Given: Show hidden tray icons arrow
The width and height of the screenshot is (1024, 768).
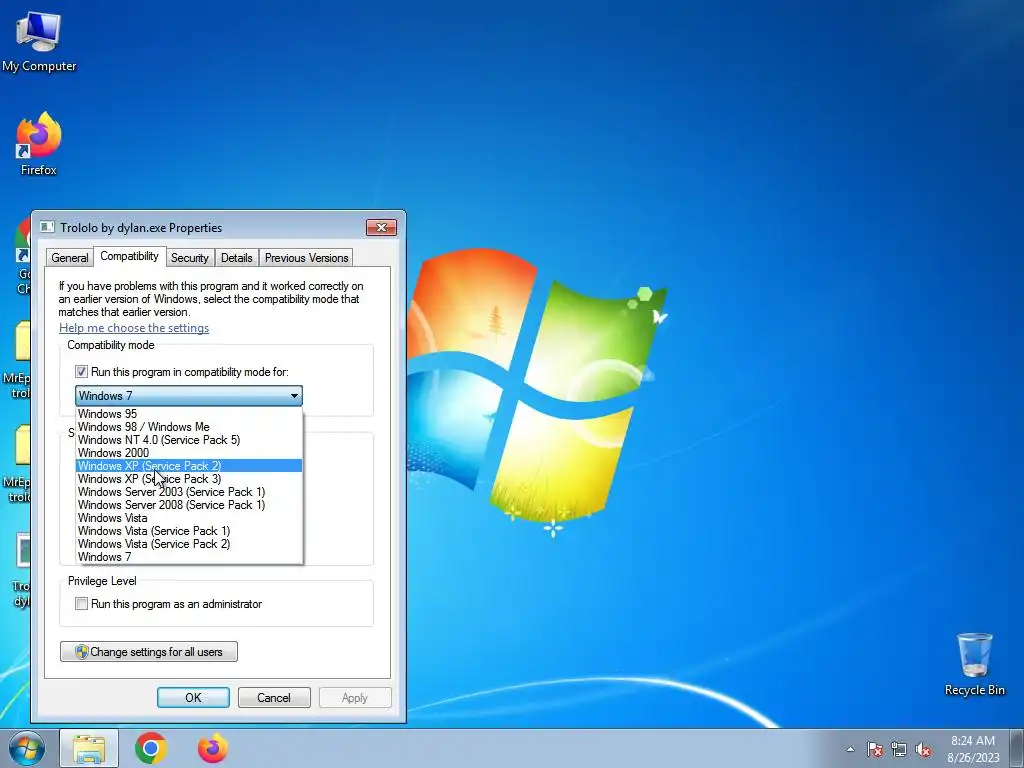Looking at the screenshot, I should (x=850, y=750).
